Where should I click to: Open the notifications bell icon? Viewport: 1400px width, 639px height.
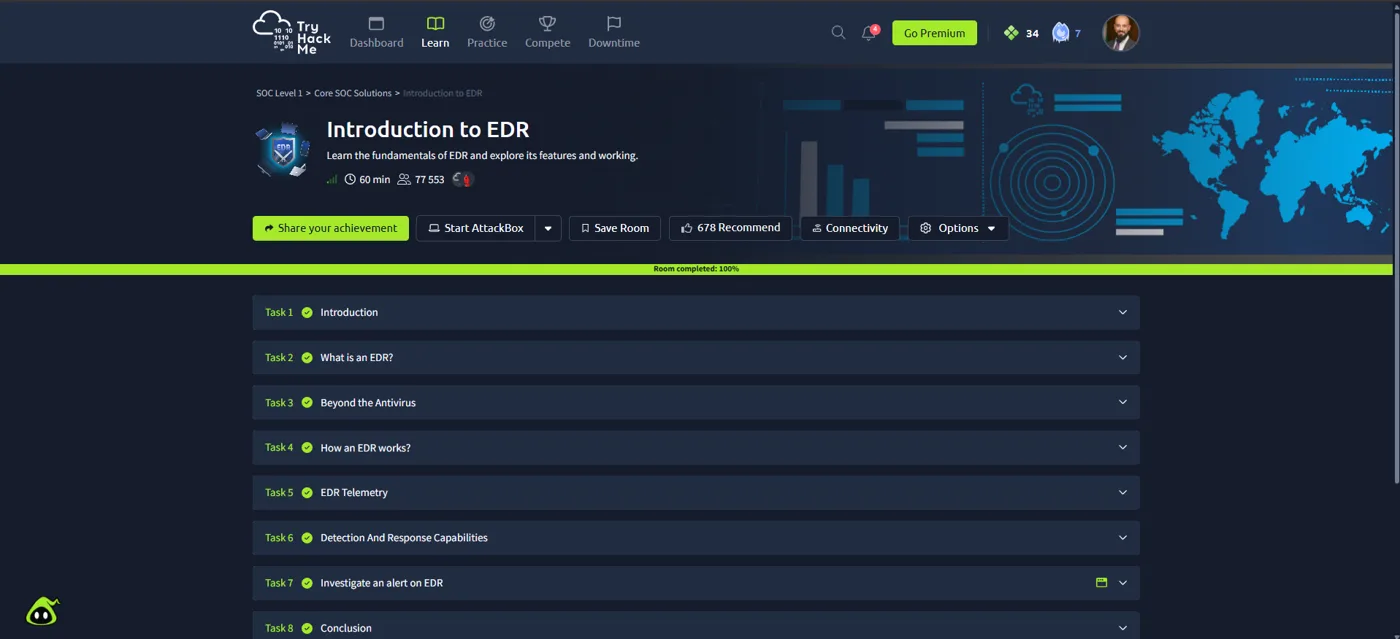869,33
